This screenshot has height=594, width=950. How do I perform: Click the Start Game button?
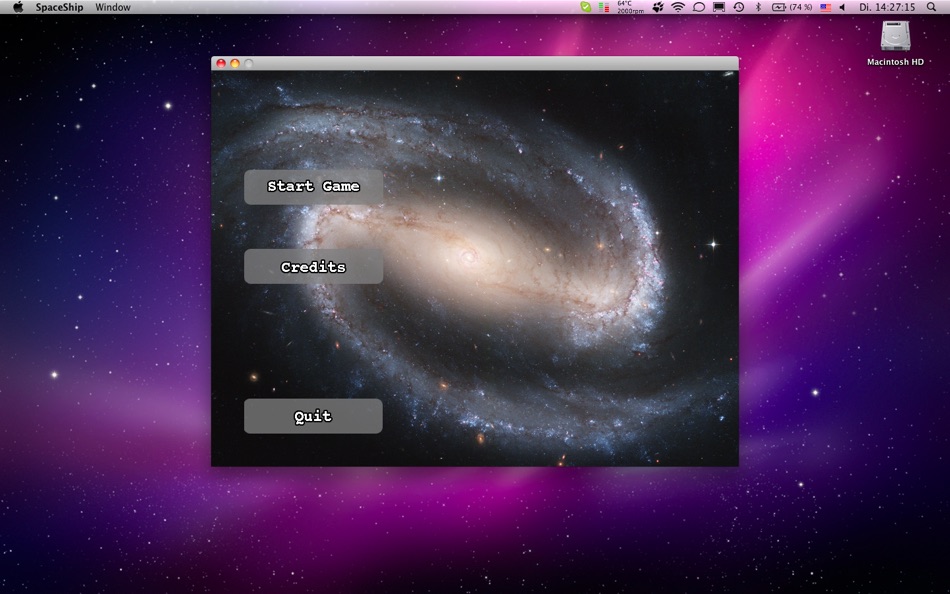(313, 187)
